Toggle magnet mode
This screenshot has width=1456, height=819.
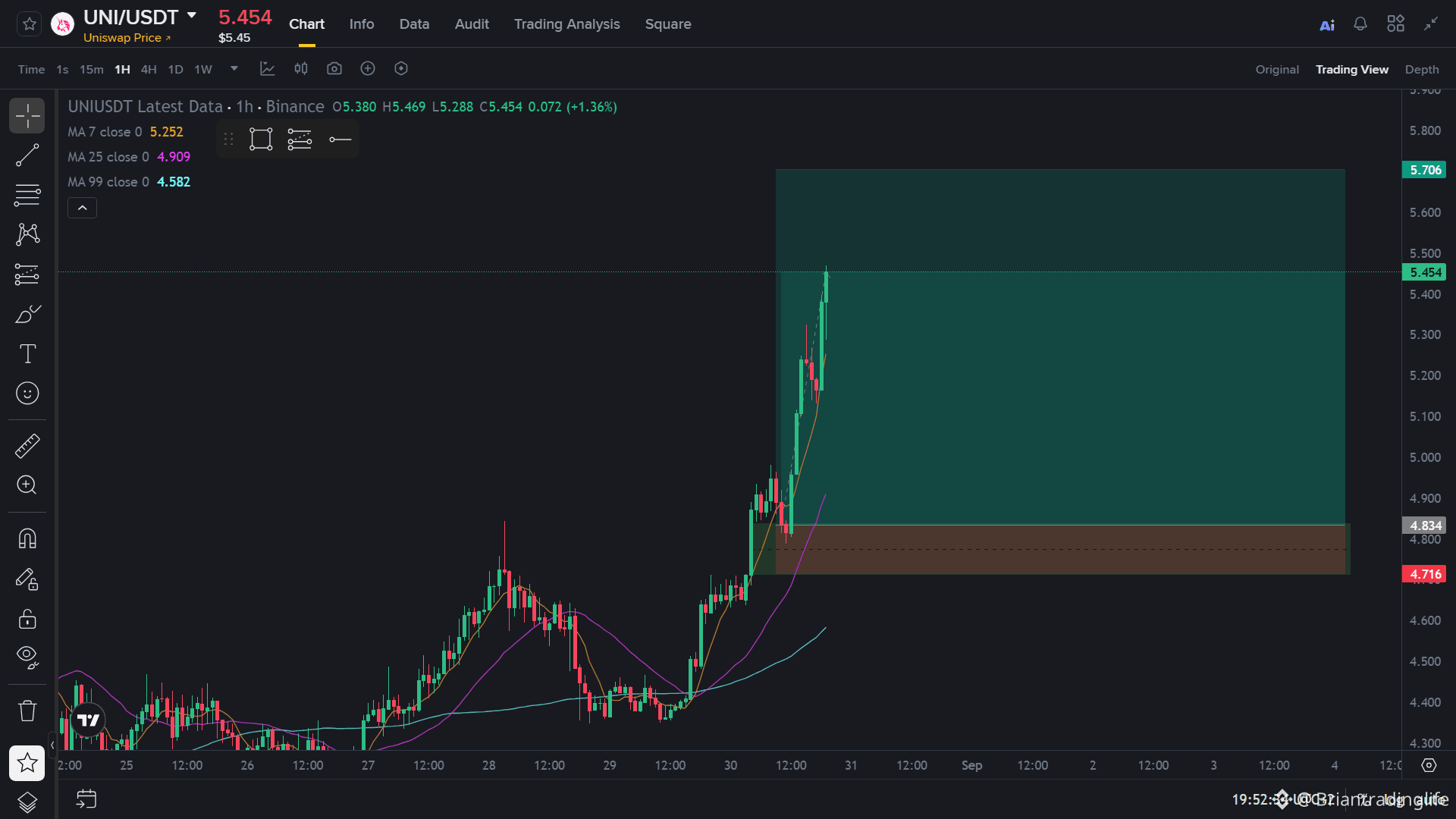[x=27, y=539]
